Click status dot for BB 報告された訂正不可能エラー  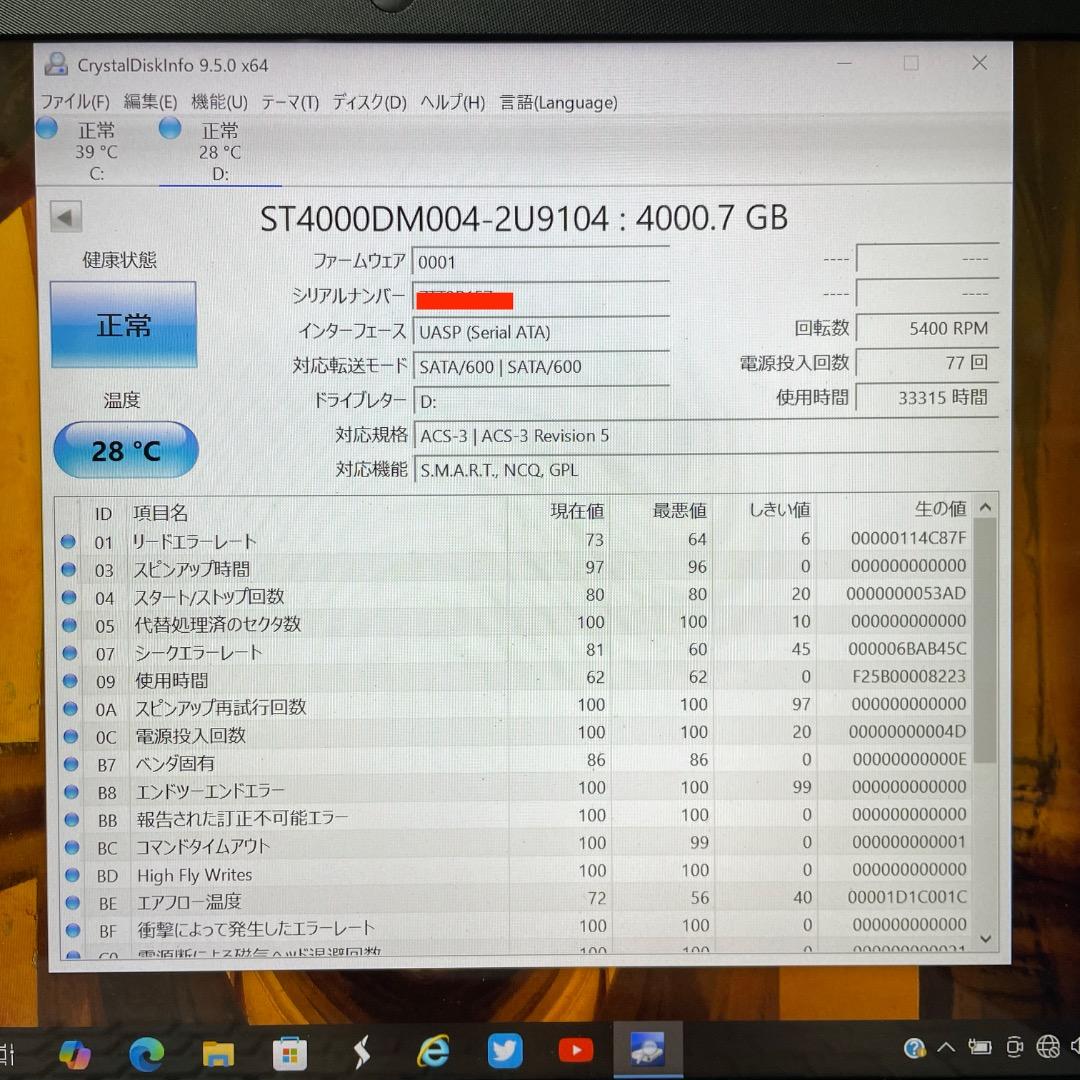[x=72, y=820]
